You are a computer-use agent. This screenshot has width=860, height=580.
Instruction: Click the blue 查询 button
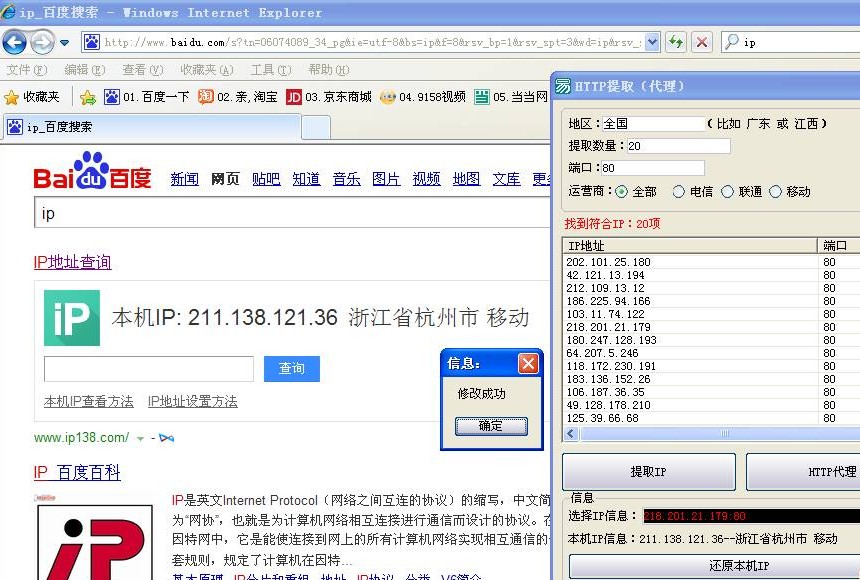(x=292, y=368)
